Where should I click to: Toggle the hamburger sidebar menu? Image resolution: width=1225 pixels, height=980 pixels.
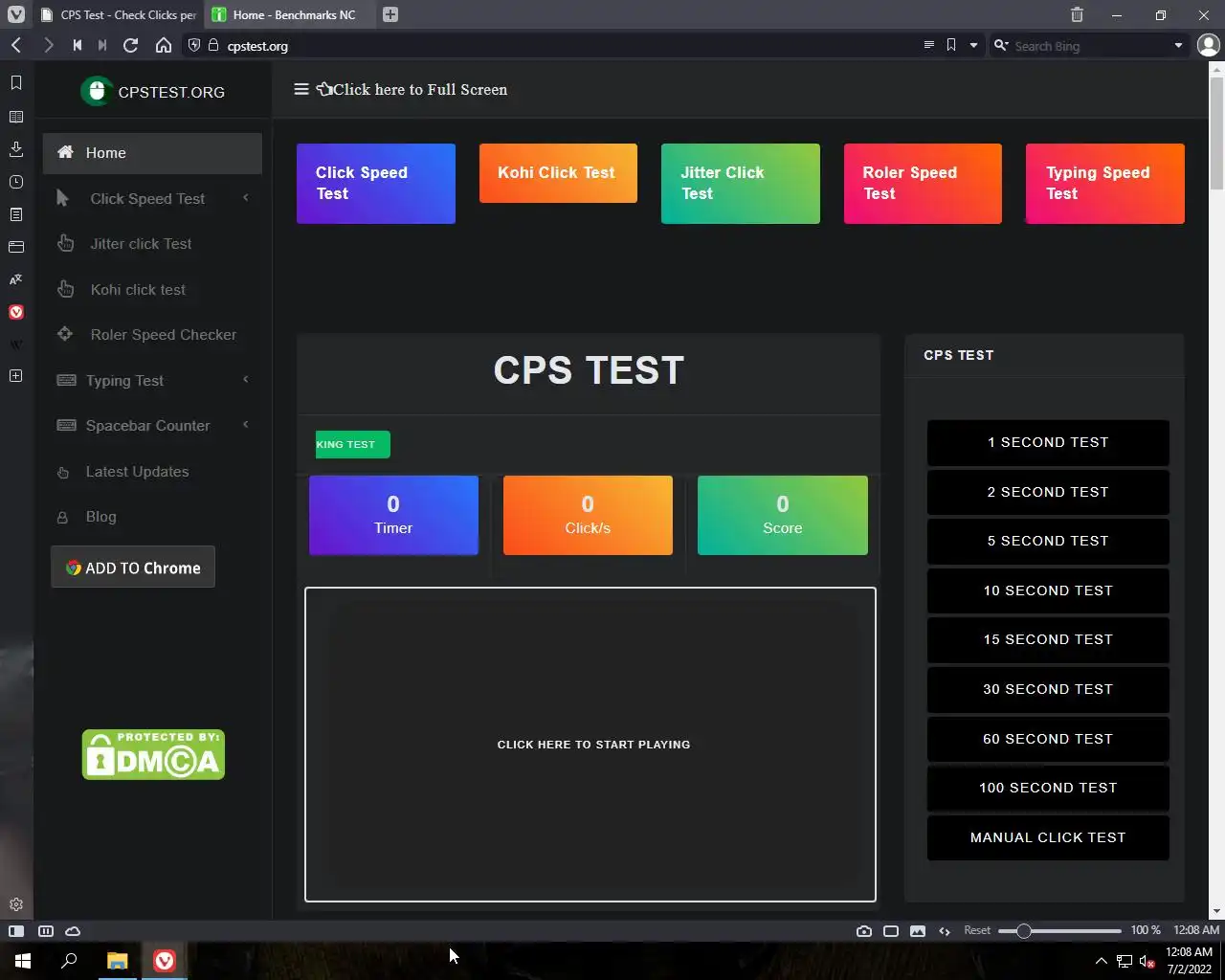[301, 89]
